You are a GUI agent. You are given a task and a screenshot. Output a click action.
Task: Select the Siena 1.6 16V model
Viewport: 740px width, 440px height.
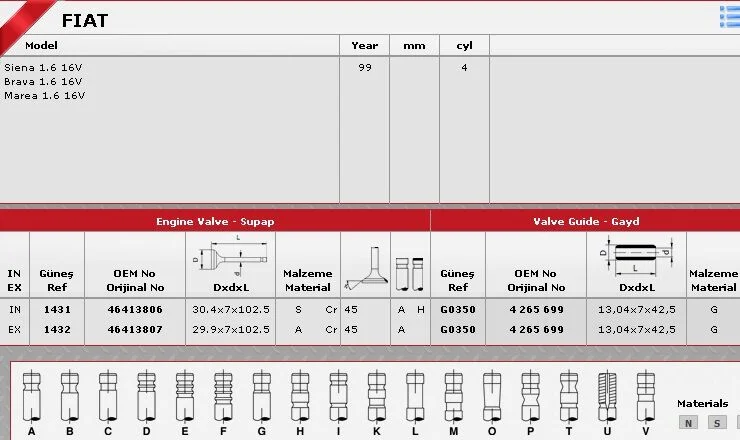pyautogui.click(x=43, y=68)
